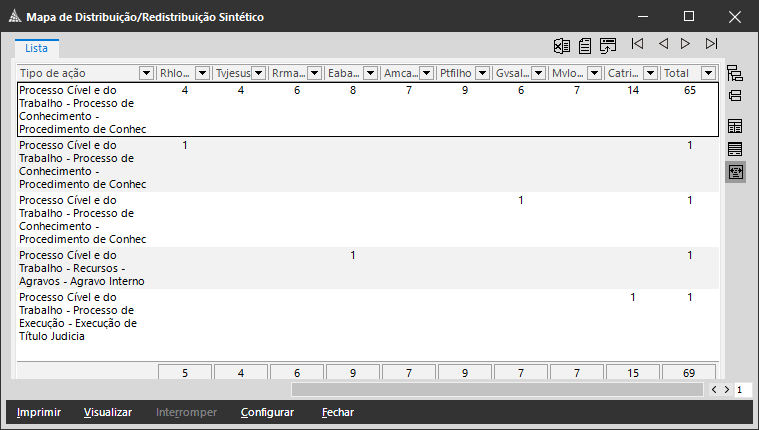Screen dimensions: 759x430
Task: Expand the Catri column filter dropdown
Action: tap(651, 73)
